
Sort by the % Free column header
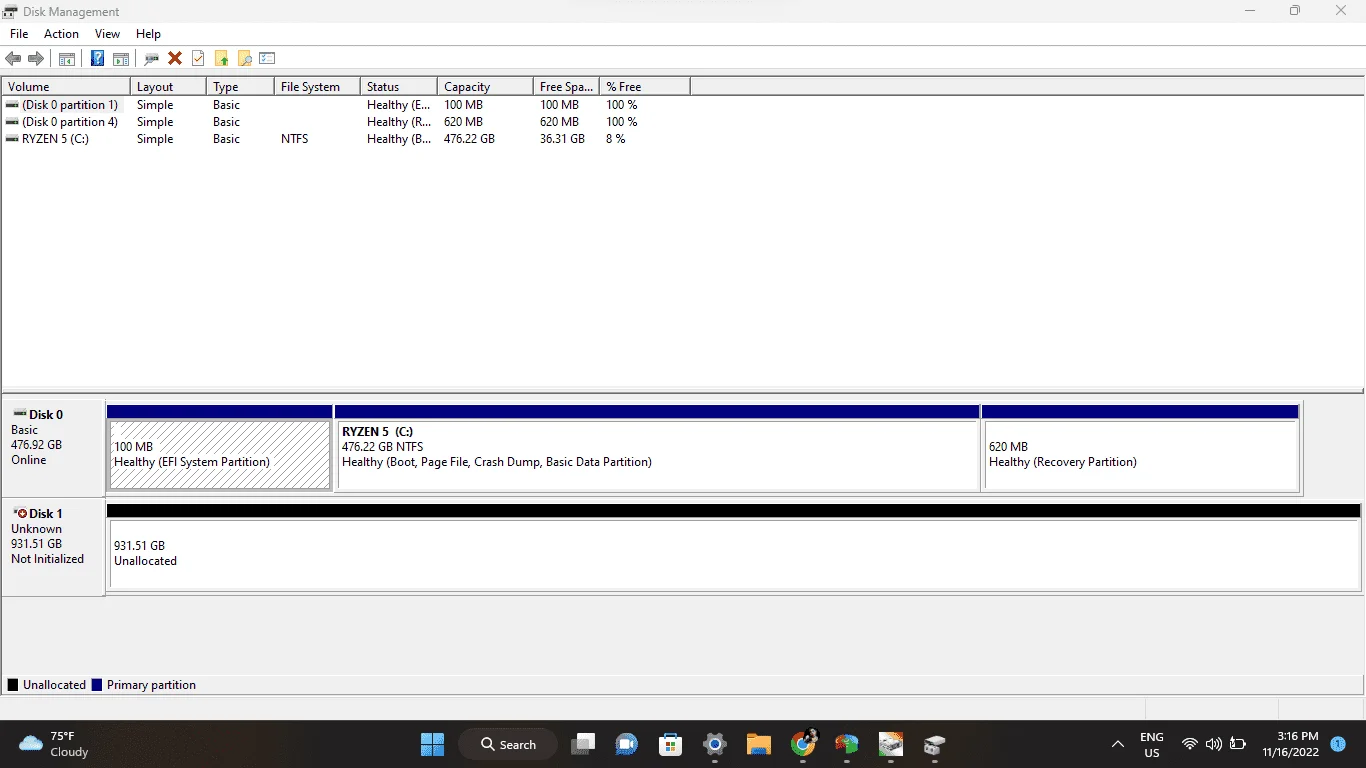coord(645,87)
